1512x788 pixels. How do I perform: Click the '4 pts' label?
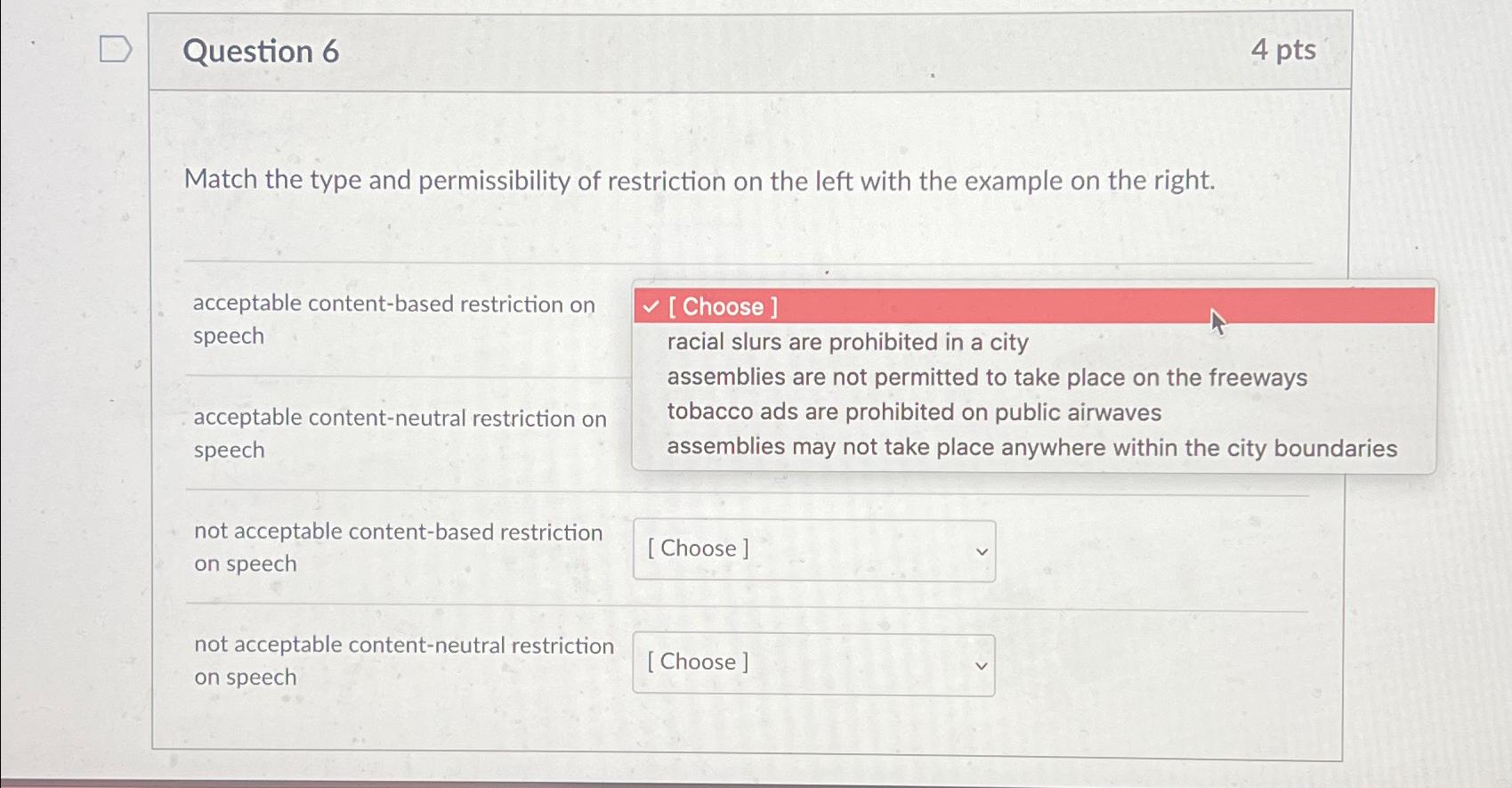(x=1282, y=51)
